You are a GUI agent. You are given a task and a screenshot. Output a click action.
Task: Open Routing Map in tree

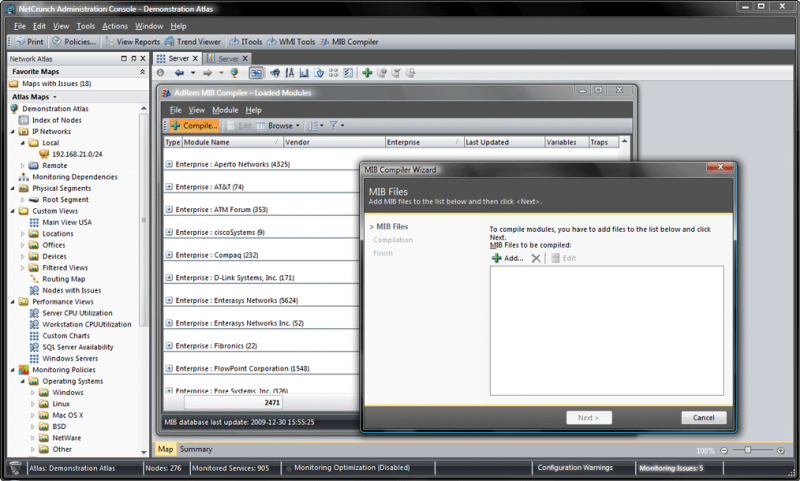coord(64,279)
